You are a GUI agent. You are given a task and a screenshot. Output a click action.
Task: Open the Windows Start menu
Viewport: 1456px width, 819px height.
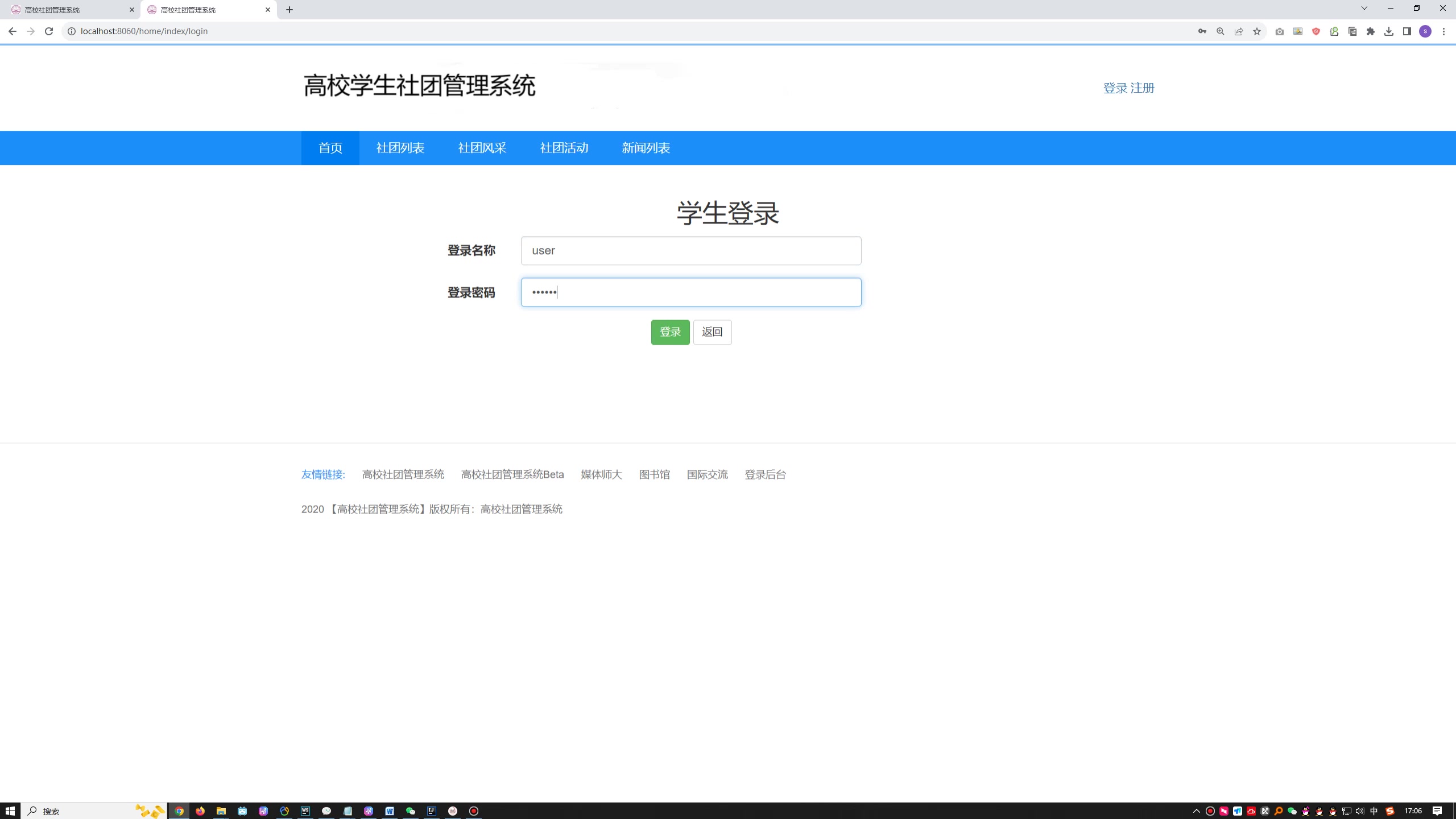tap(10, 811)
